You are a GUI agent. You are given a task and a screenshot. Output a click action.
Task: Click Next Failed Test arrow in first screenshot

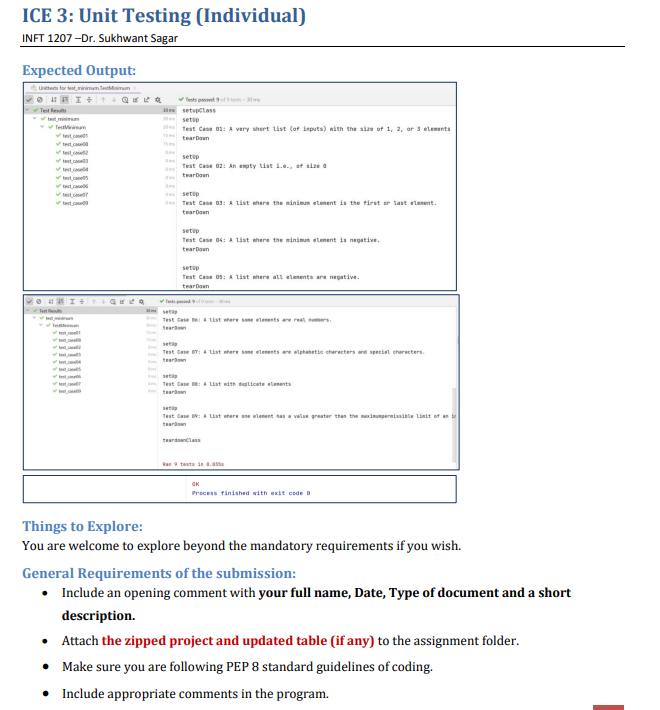pos(114,100)
